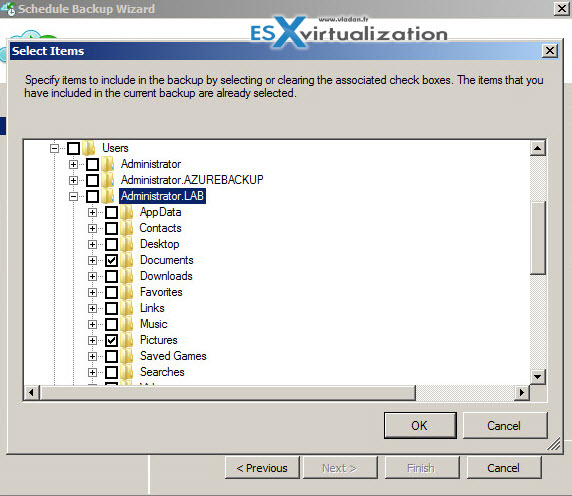572x496 pixels.
Task: Check the Administrator folder checkbox
Action: 92,164
